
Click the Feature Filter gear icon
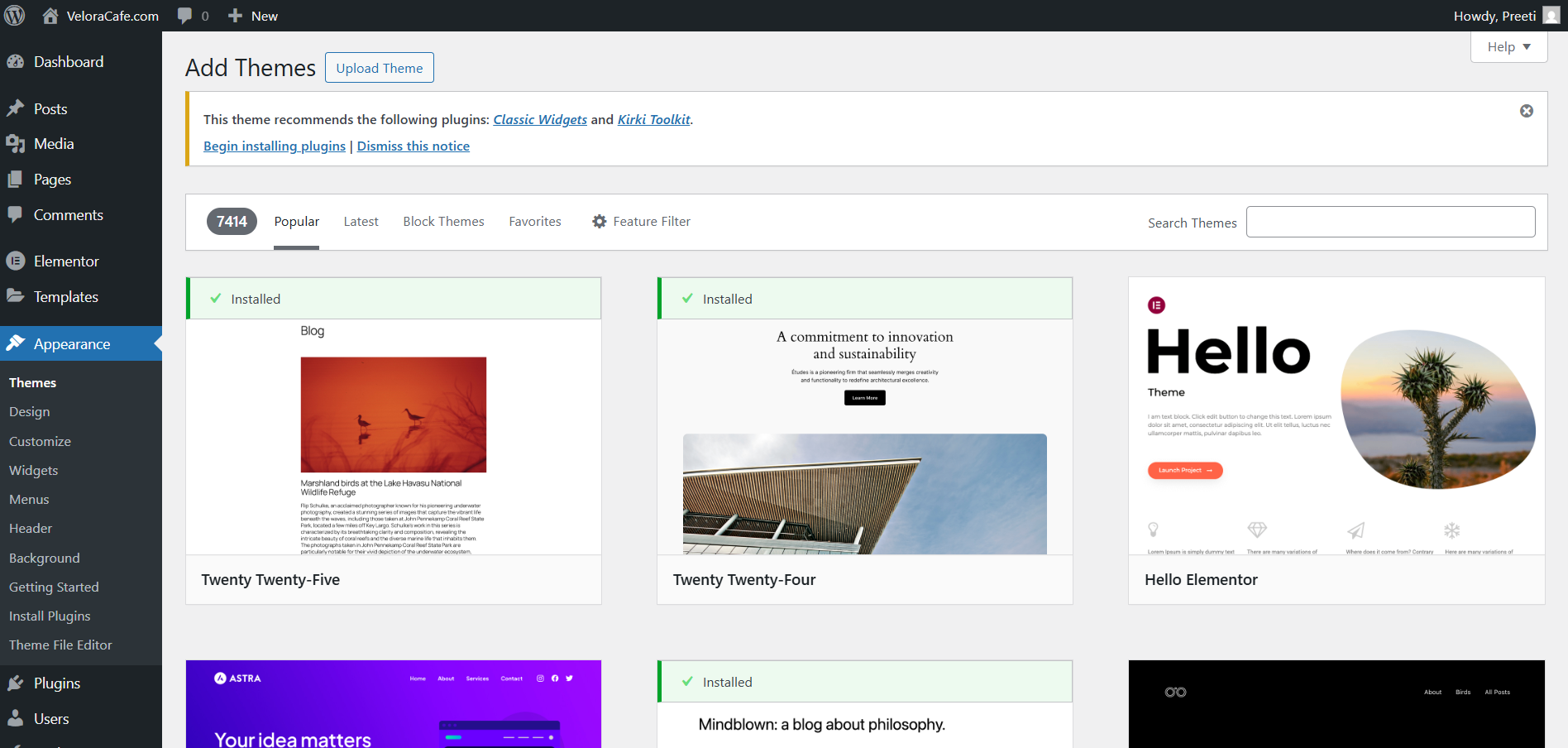click(x=600, y=222)
